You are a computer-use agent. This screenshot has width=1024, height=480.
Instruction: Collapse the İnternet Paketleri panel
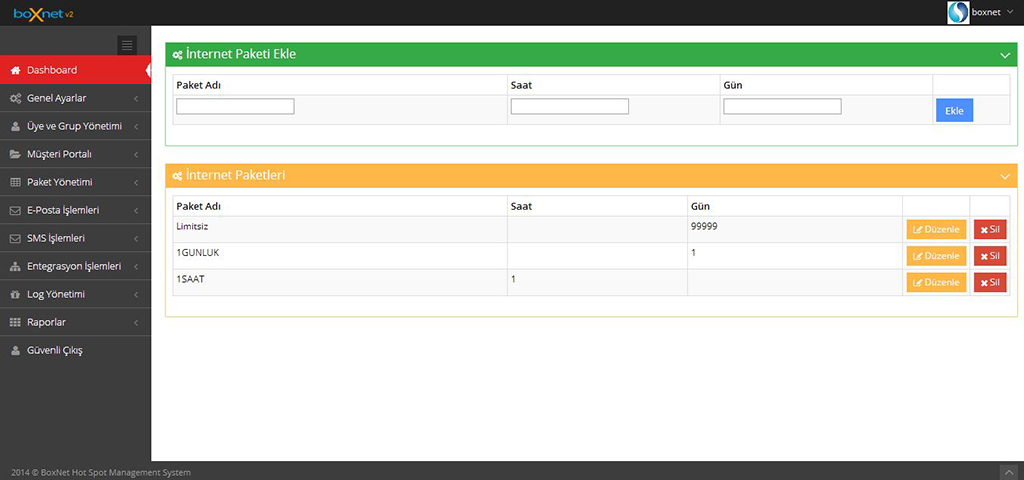1005,176
